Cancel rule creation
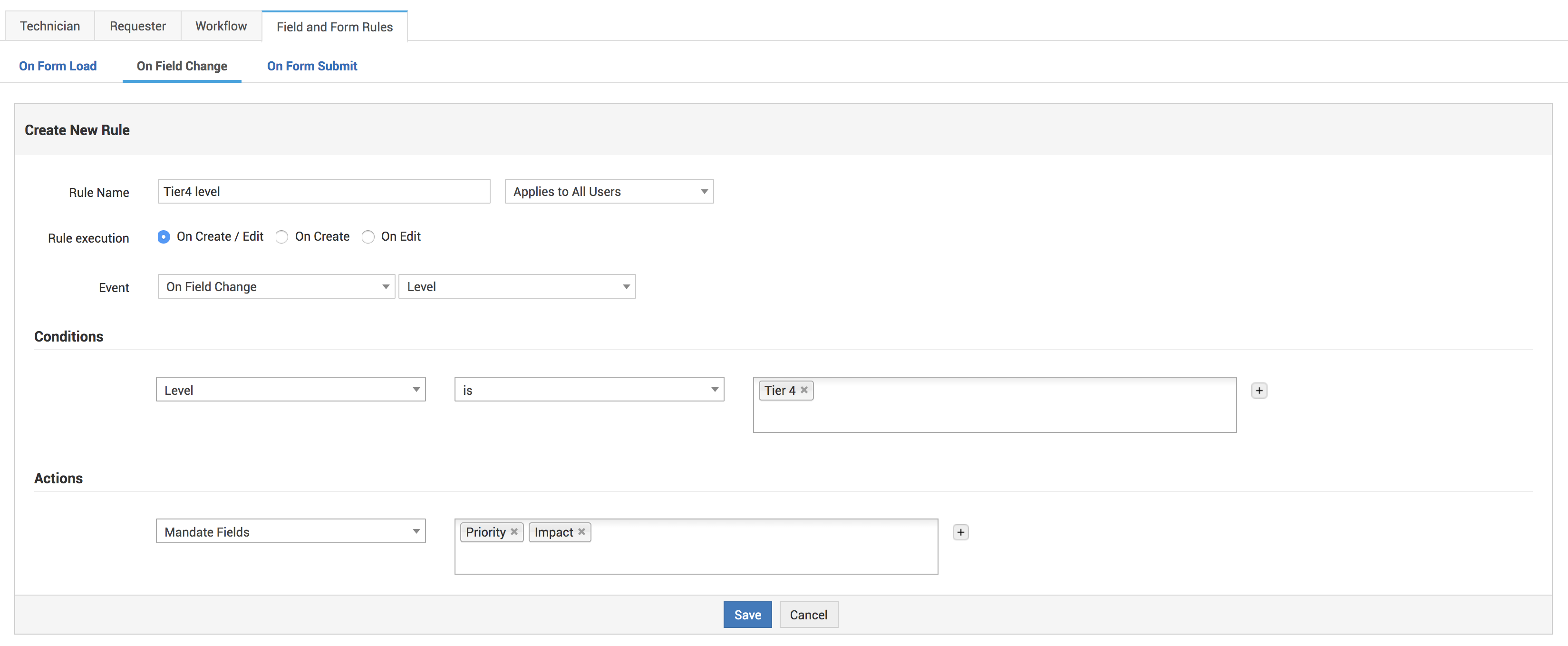The image size is (1568, 646). click(808, 615)
